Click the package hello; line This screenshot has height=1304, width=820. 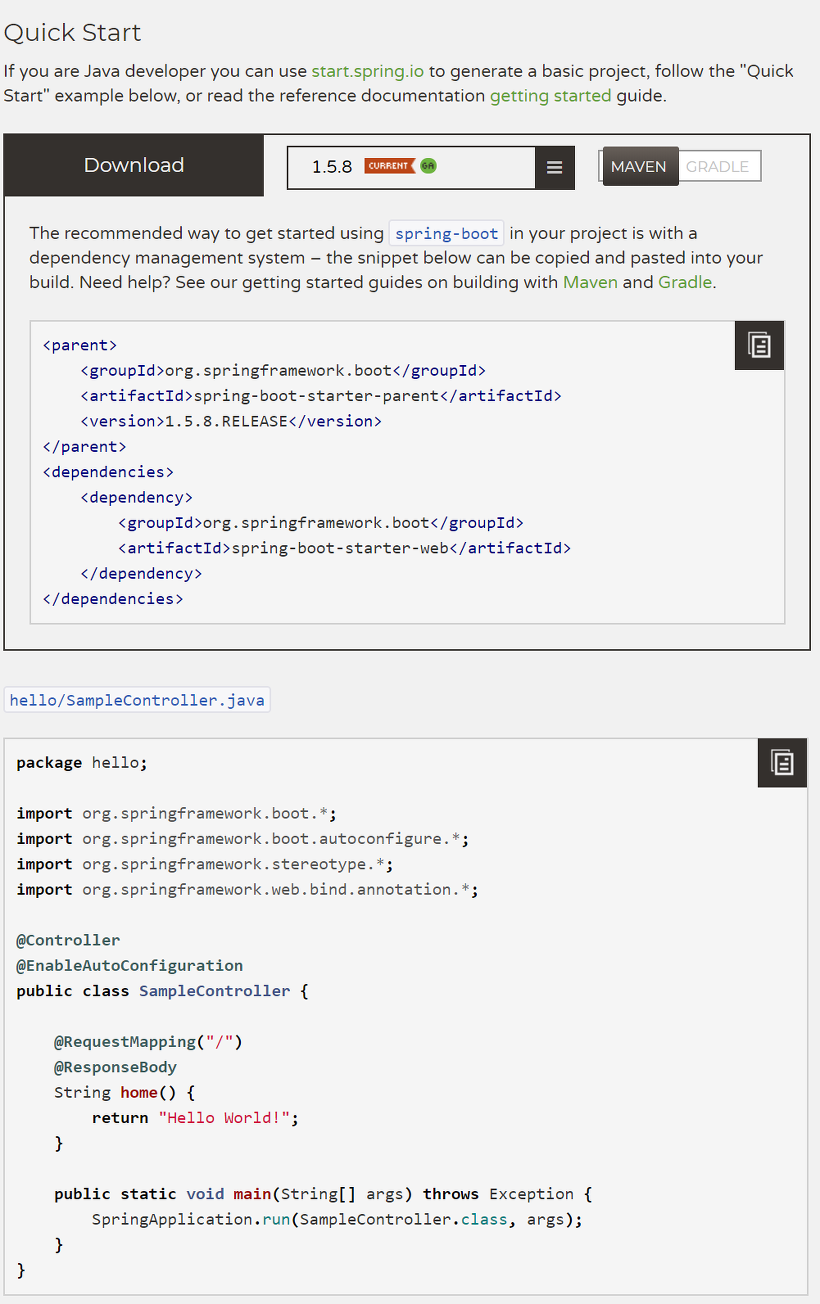82,763
